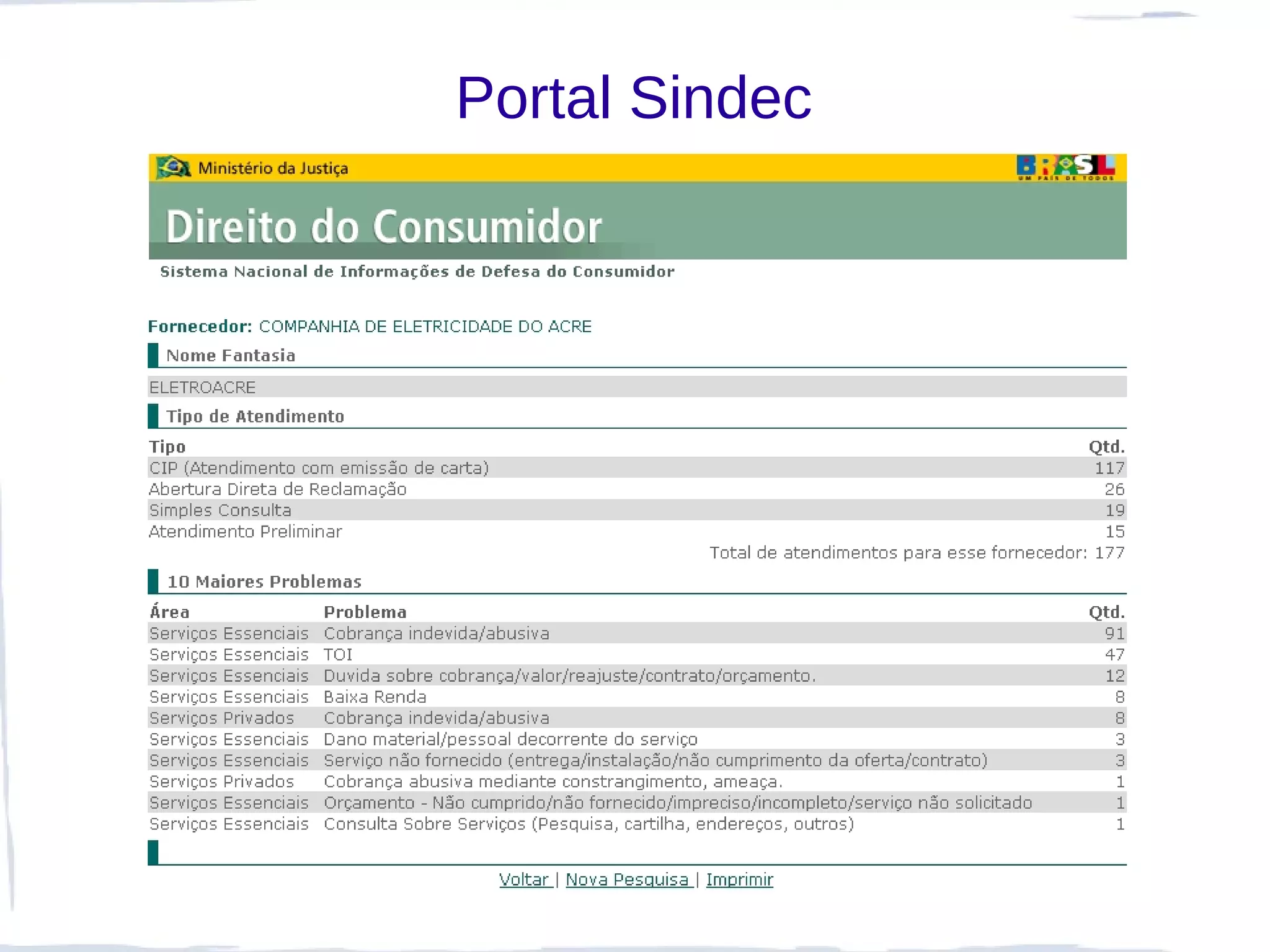Select the Simples Consulta row
This screenshot has width=1270, height=952.
tap(637, 510)
